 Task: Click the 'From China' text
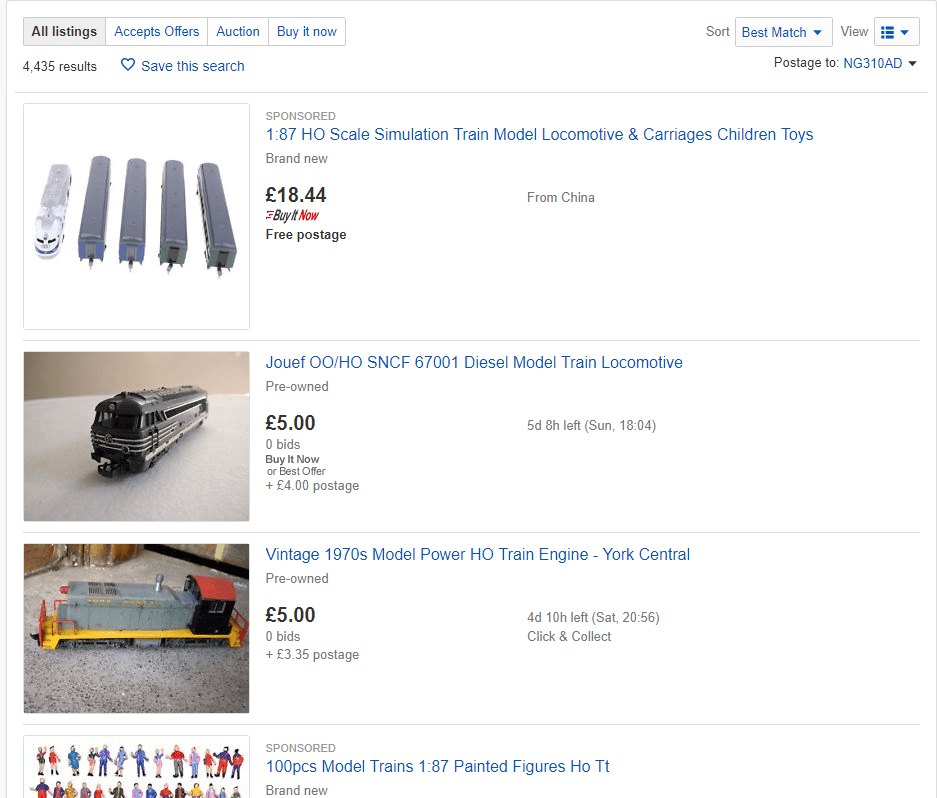tap(561, 197)
